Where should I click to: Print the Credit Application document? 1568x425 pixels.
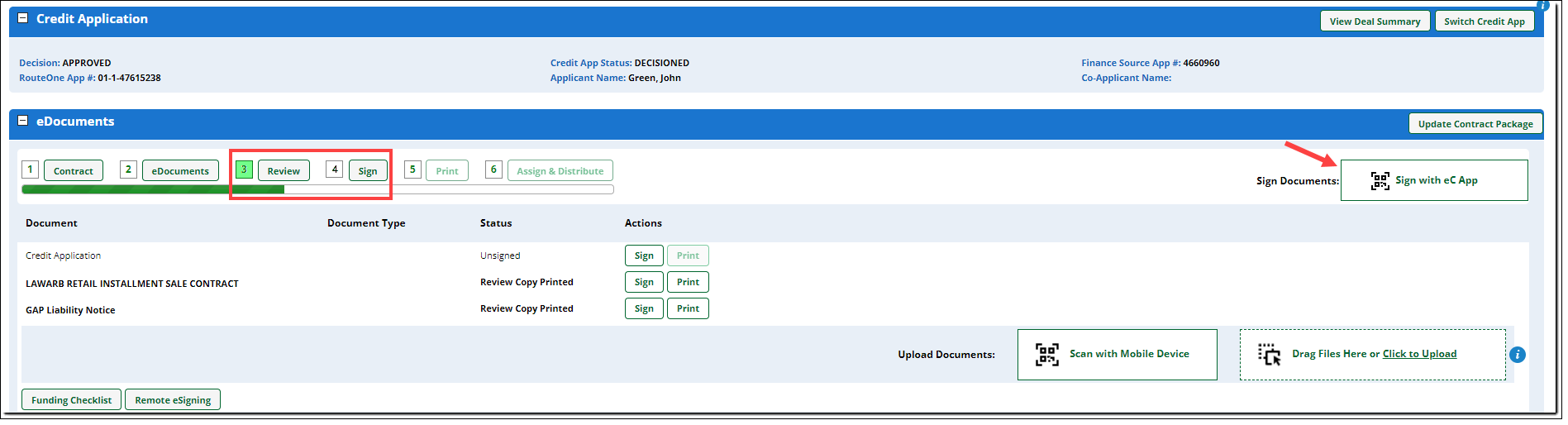[x=688, y=255]
